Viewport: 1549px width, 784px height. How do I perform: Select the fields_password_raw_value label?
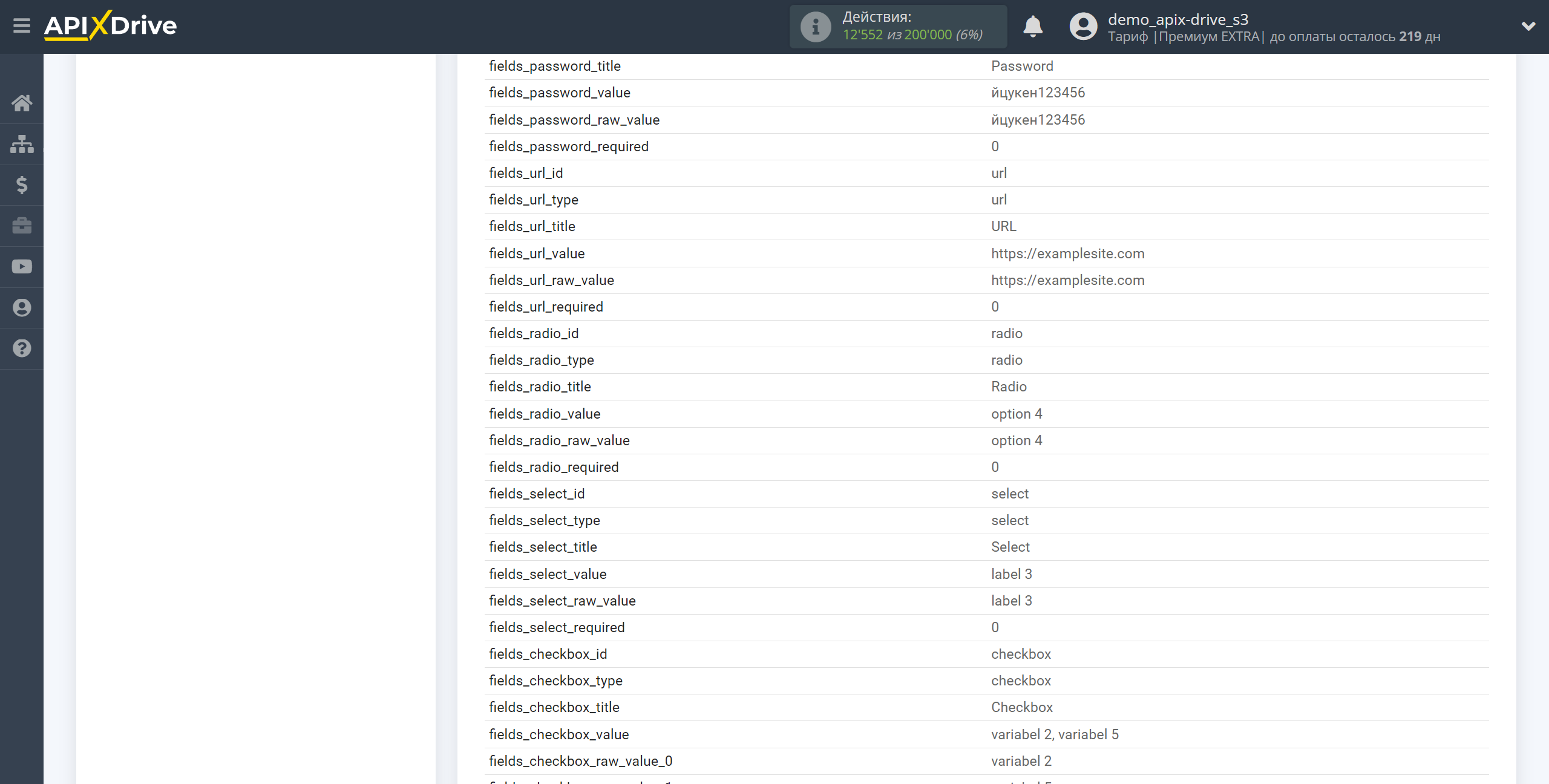click(x=574, y=120)
